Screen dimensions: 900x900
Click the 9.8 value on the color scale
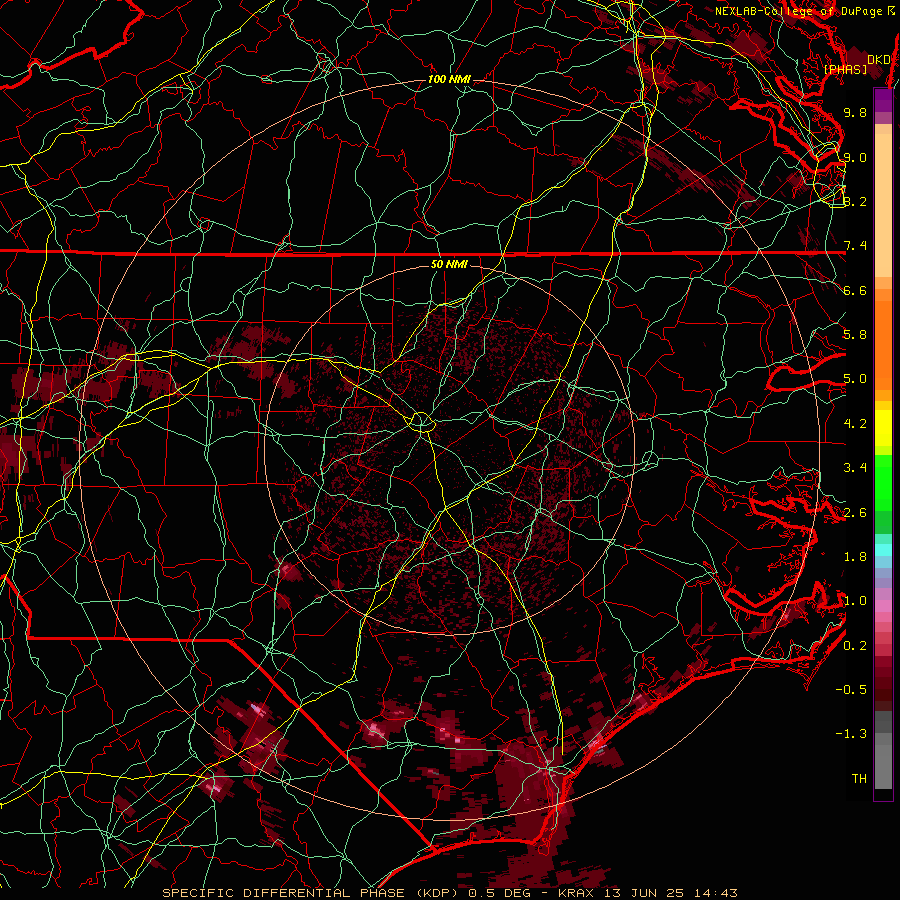click(x=855, y=112)
